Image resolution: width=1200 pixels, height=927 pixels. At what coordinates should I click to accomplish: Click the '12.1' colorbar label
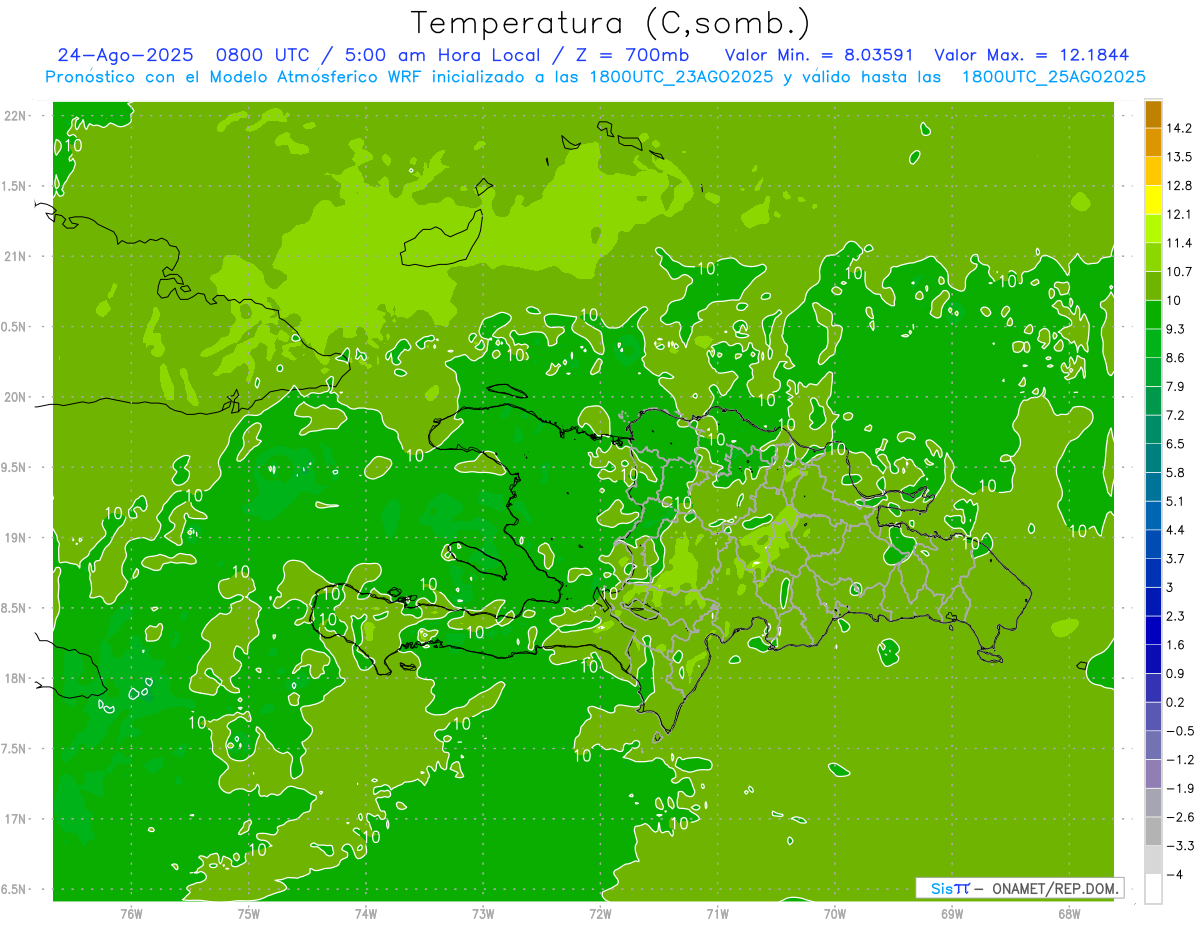(1179, 214)
